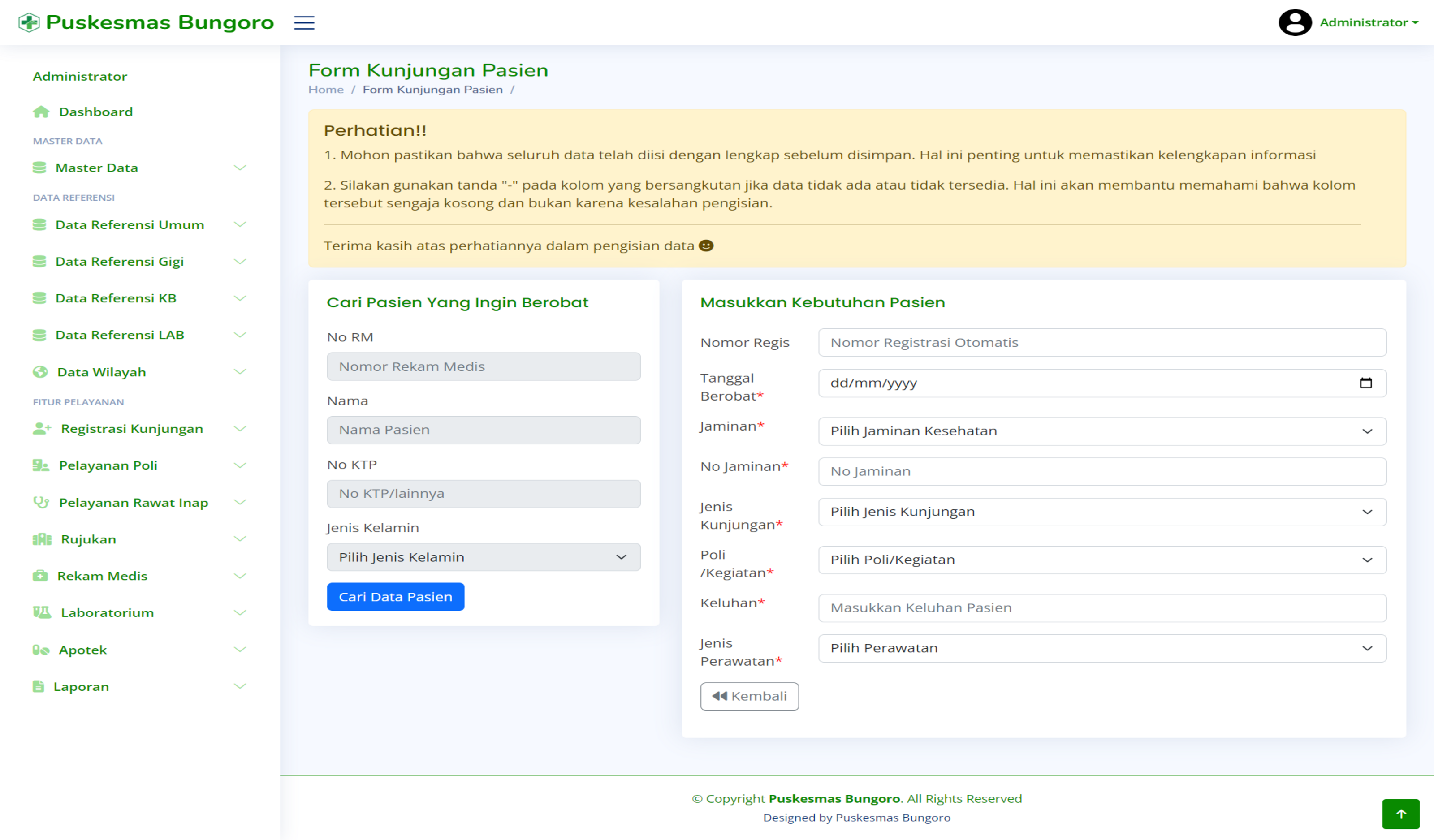
Task: Open the Pilih Jaminan Kesehatan dropdown
Action: pyautogui.click(x=1101, y=431)
